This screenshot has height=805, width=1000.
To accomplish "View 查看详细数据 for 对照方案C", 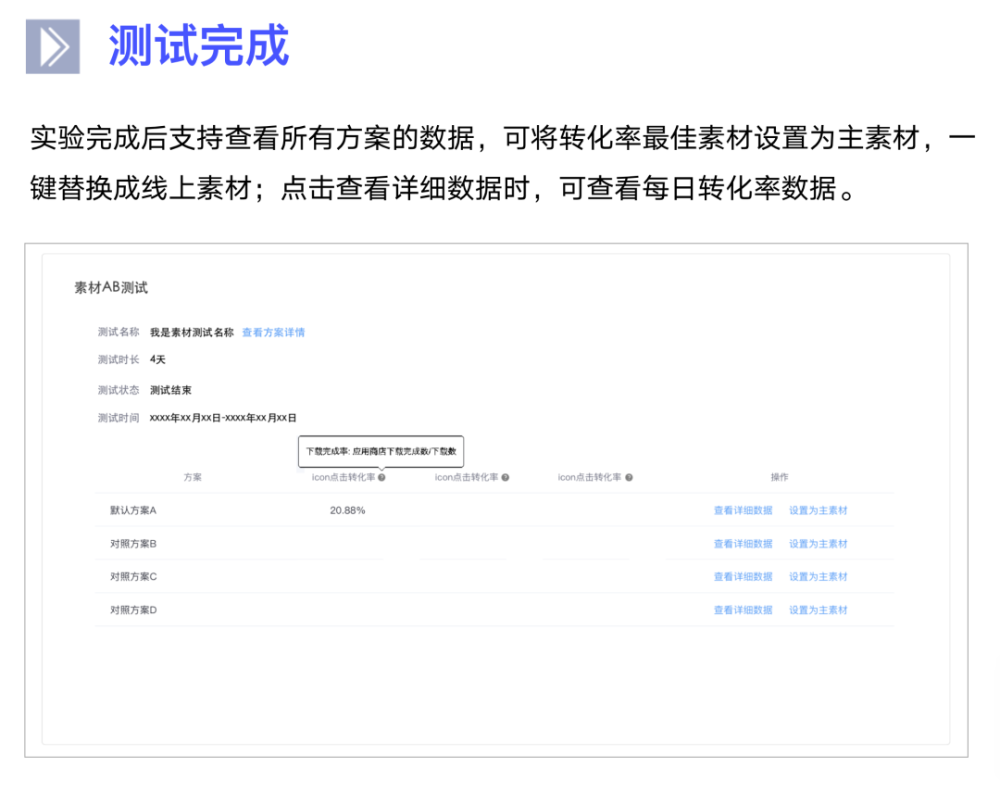I will click(743, 577).
